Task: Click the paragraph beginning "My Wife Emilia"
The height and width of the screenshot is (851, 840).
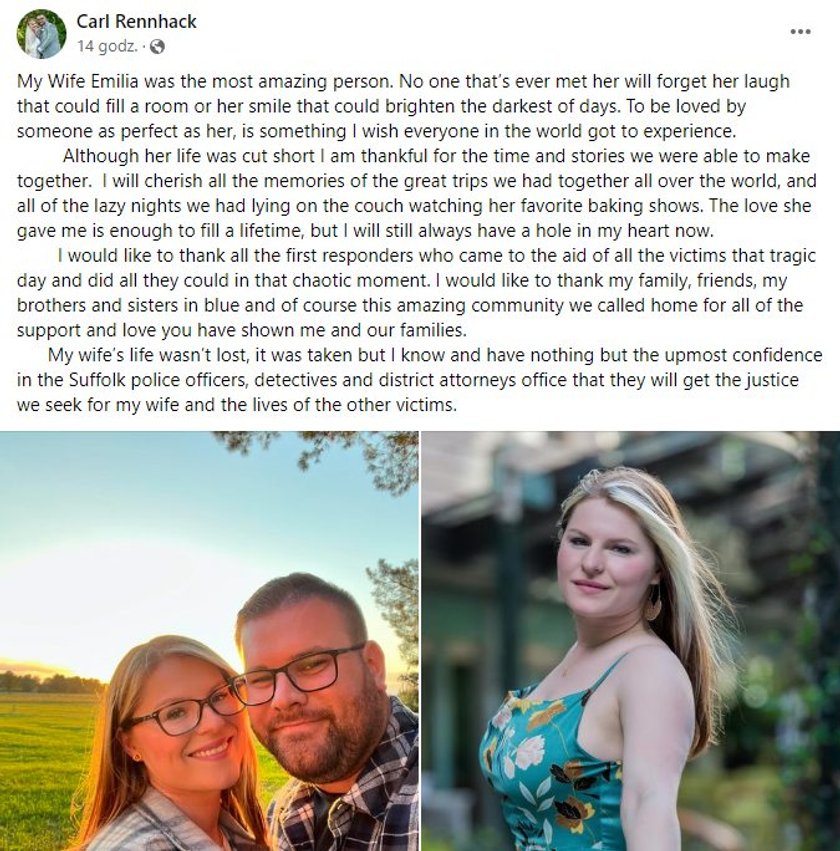Action: click(403, 106)
